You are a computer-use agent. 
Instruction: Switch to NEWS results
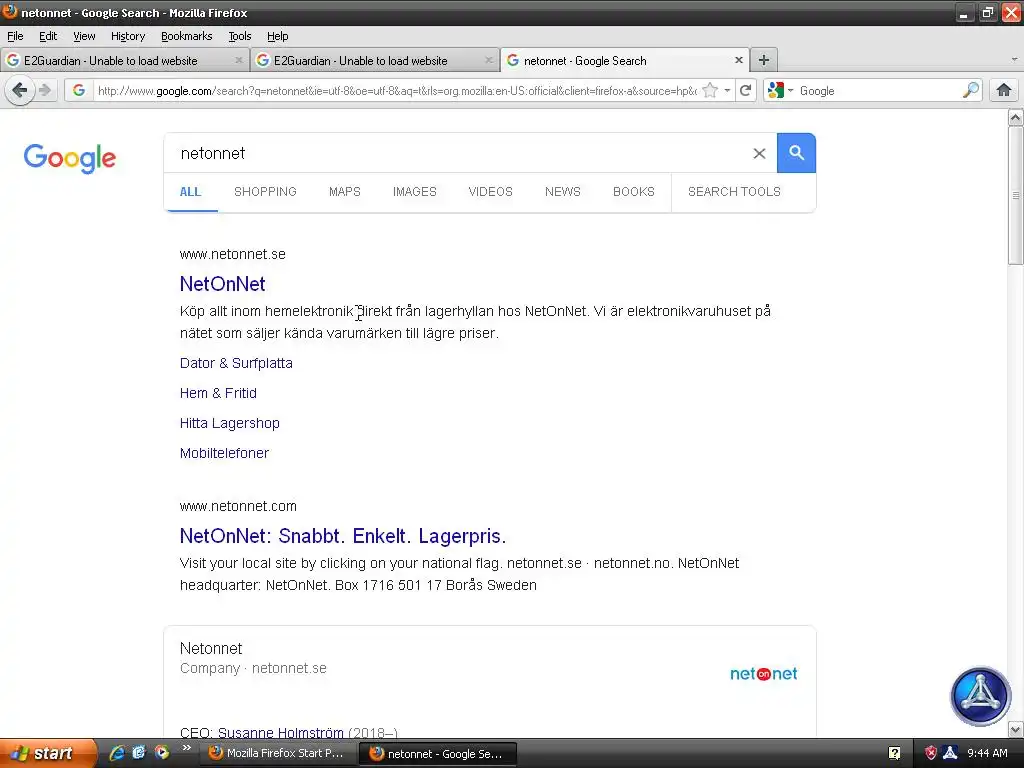[563, 192]
